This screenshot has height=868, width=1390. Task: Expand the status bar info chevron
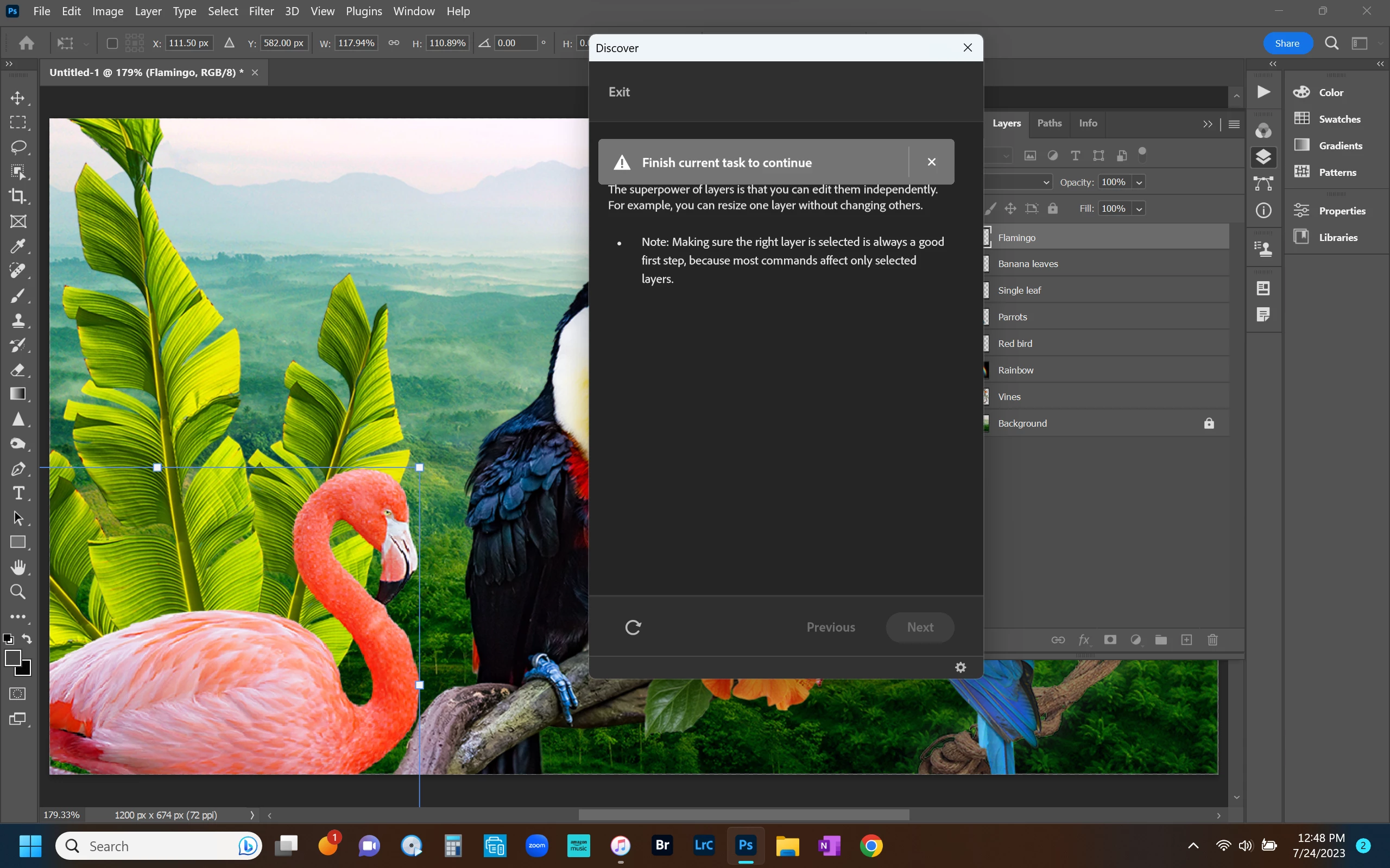[x=251, y=815]
